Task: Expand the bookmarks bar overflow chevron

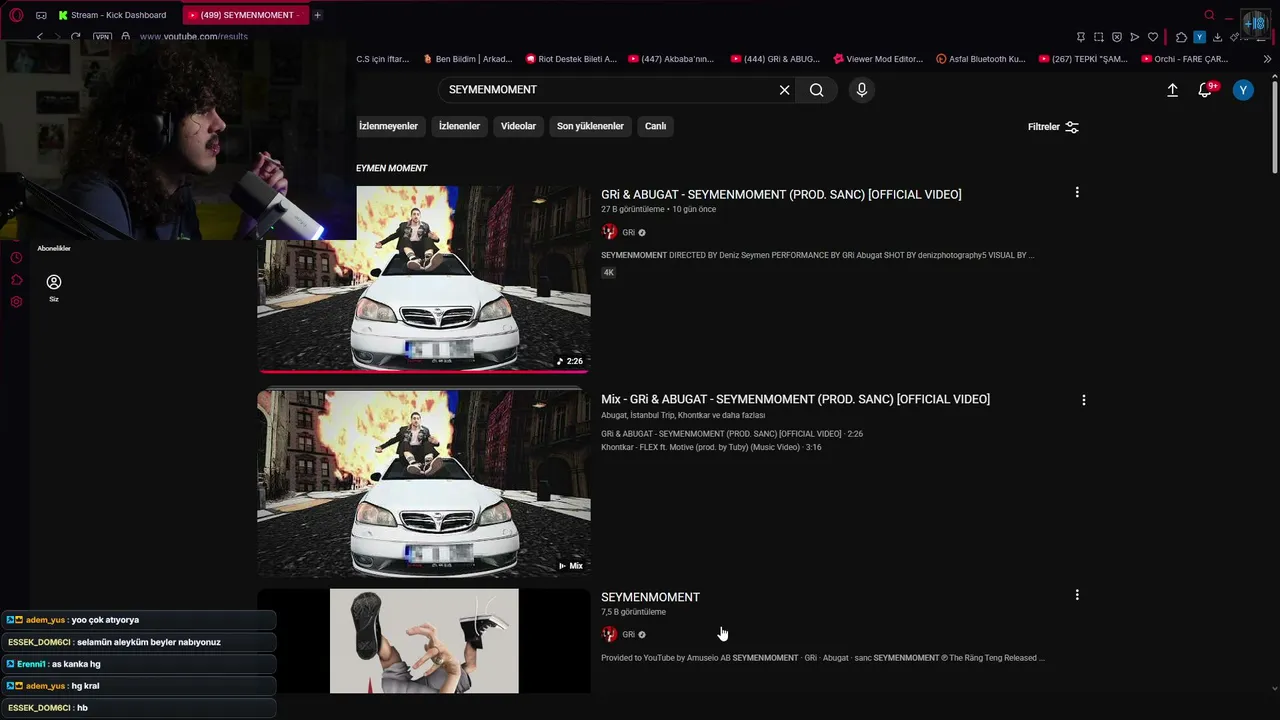Action: click(x=1267, y=59)
